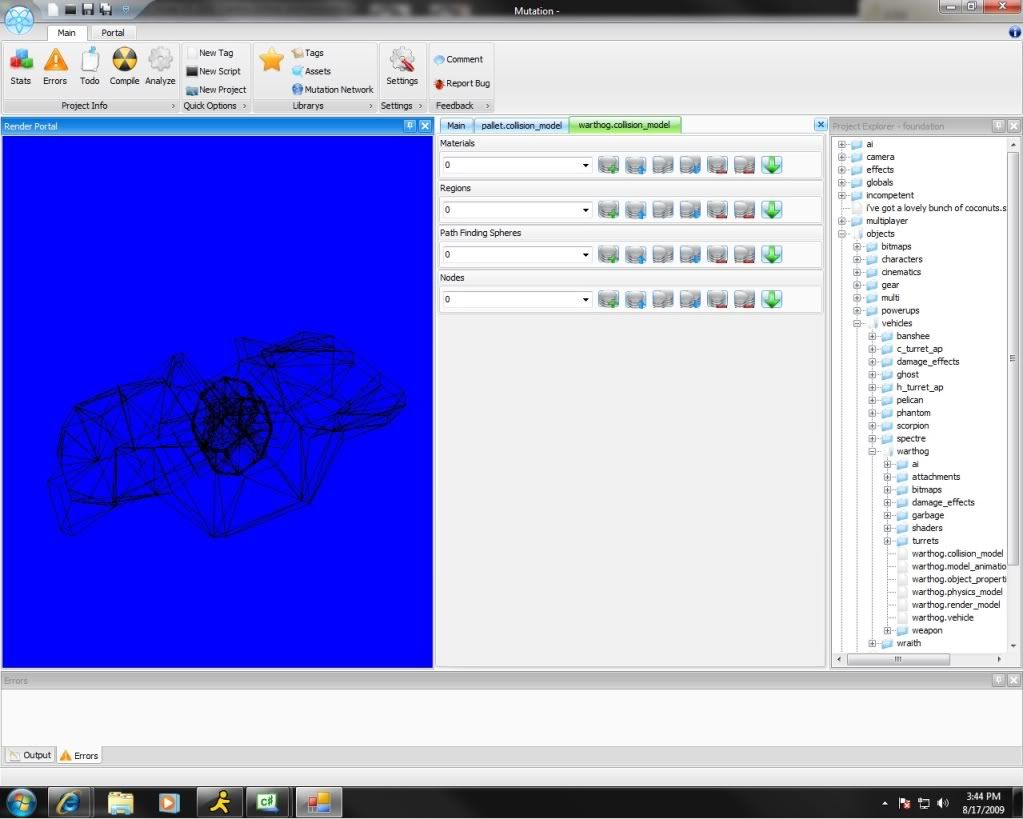Open the Mutation Network library
This screenshot has height=819, width=1023.
click(x=333, y=89)
